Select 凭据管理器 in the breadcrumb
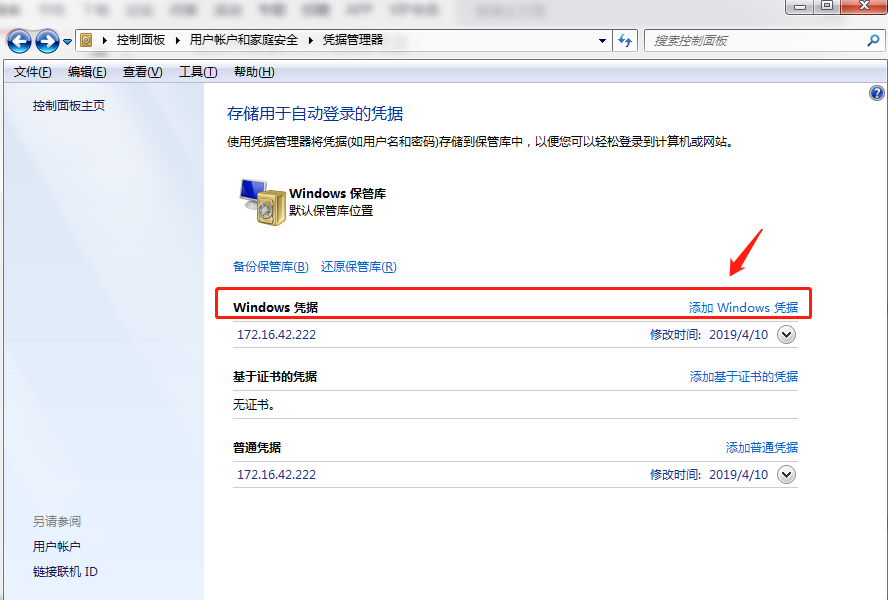Image resolution: width=888 pixels, height=600 pixels. point(353,40)
